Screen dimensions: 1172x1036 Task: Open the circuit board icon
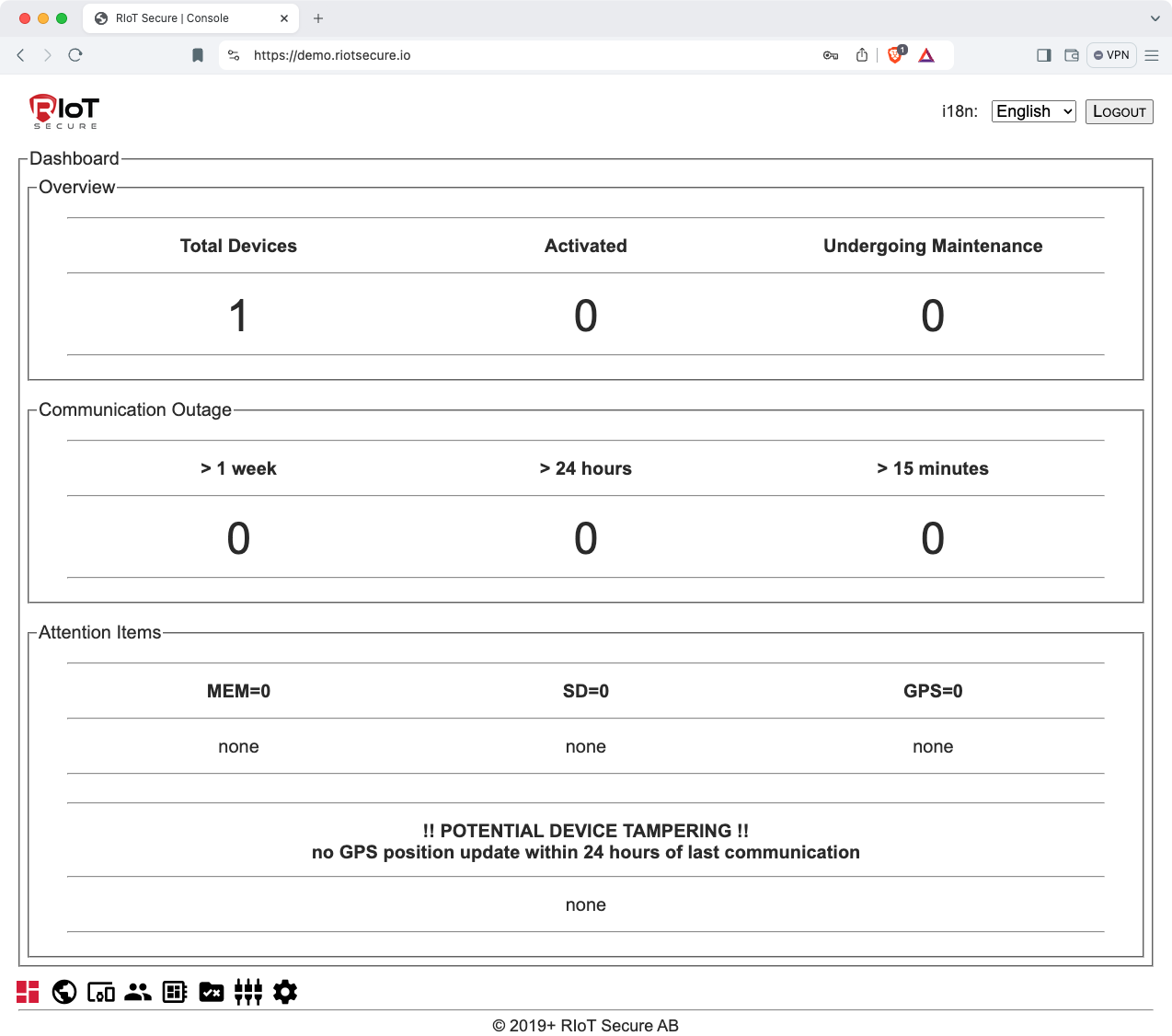pos(175,992)
